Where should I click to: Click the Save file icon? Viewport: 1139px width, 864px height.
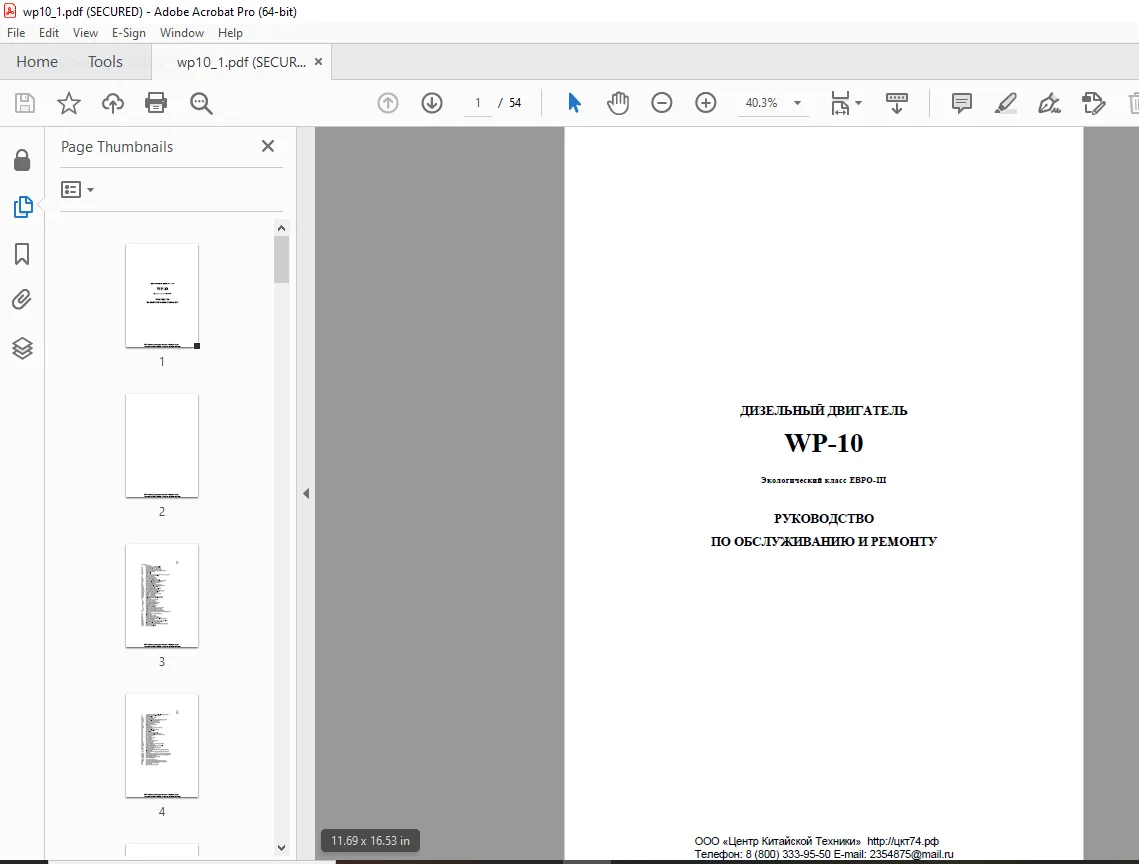pyautogui.click(x=25, y=103)
